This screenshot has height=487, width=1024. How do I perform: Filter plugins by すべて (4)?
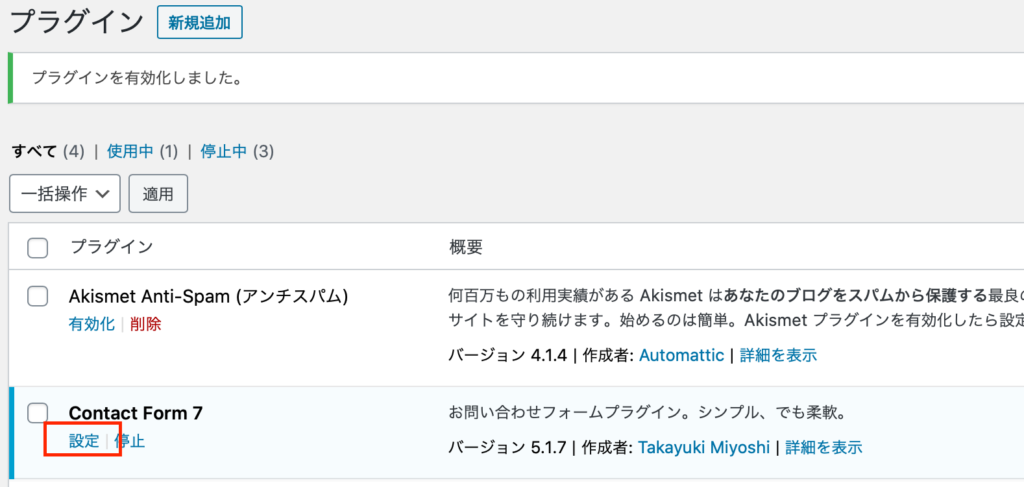point(48,152)
